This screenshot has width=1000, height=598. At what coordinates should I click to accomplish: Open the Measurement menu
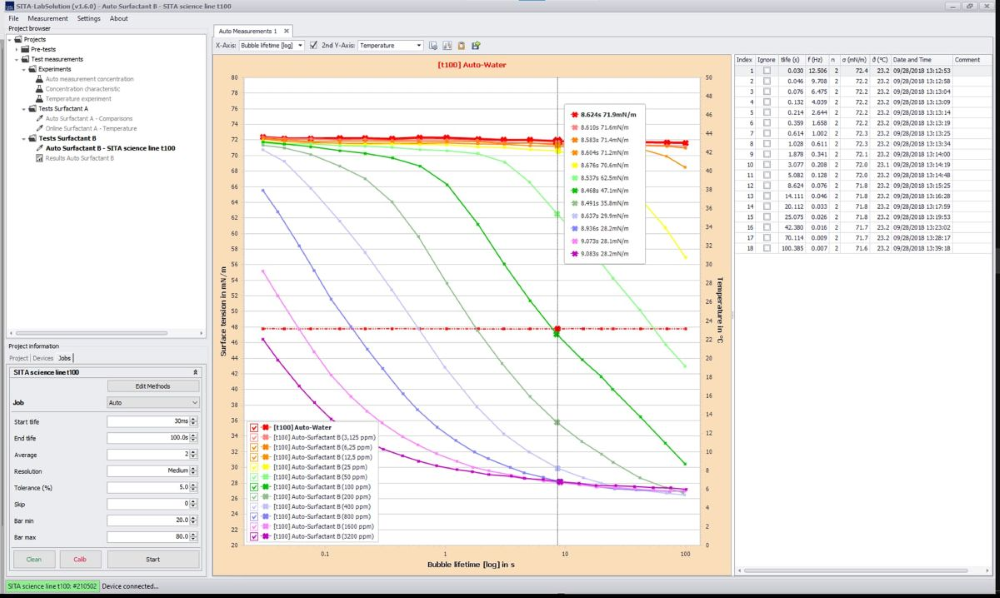(x=48, y=18)
